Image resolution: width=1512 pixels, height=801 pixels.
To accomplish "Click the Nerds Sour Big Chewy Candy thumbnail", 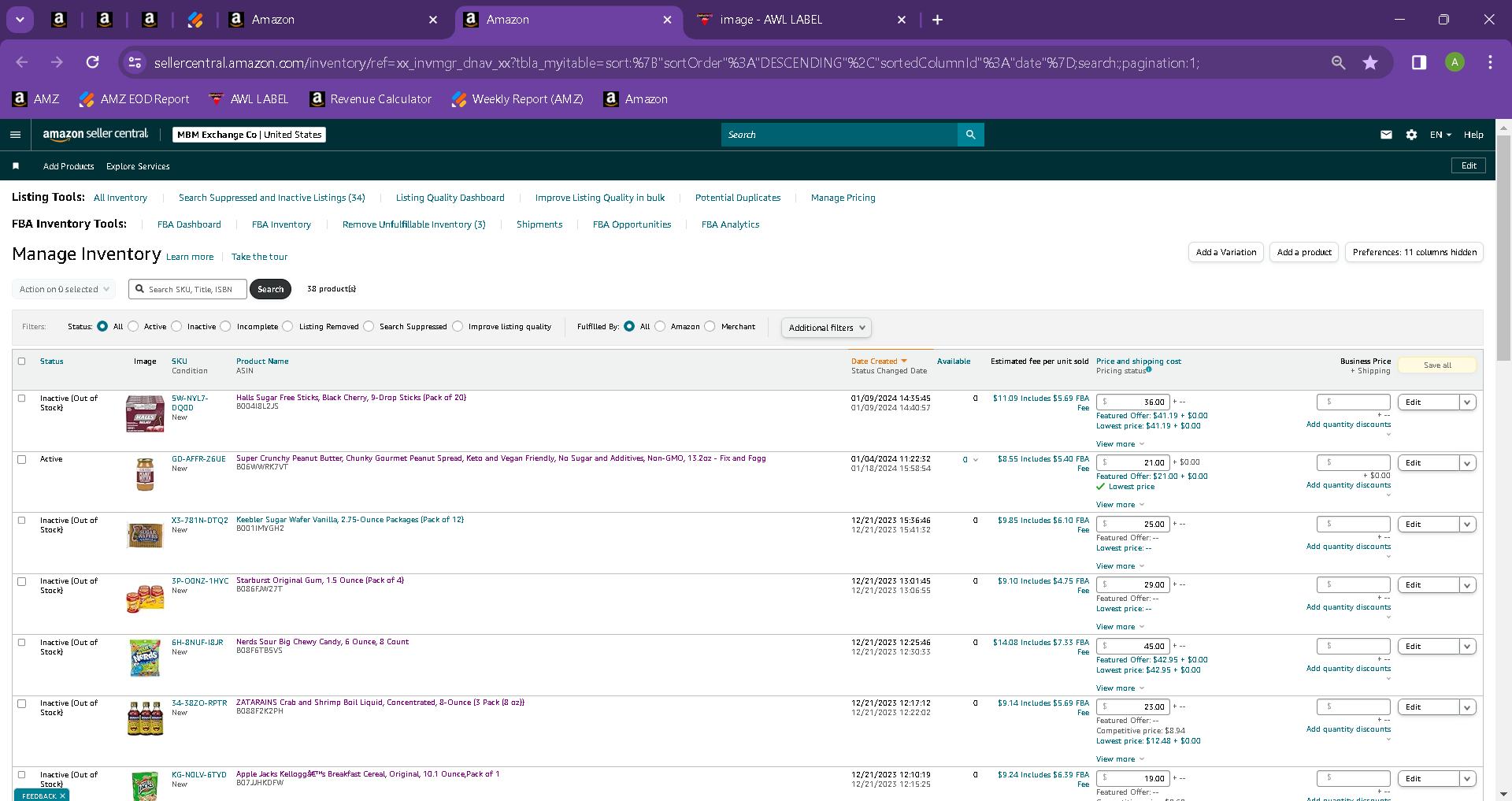I will coord(145,658).
